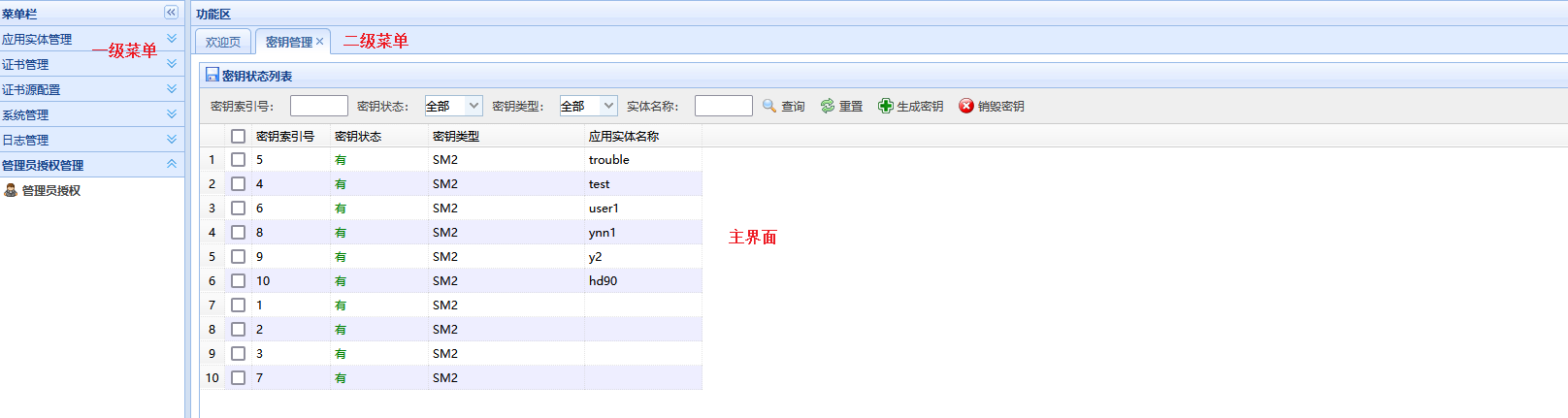Click the 实体名称 text input field

tap(723, 106)
